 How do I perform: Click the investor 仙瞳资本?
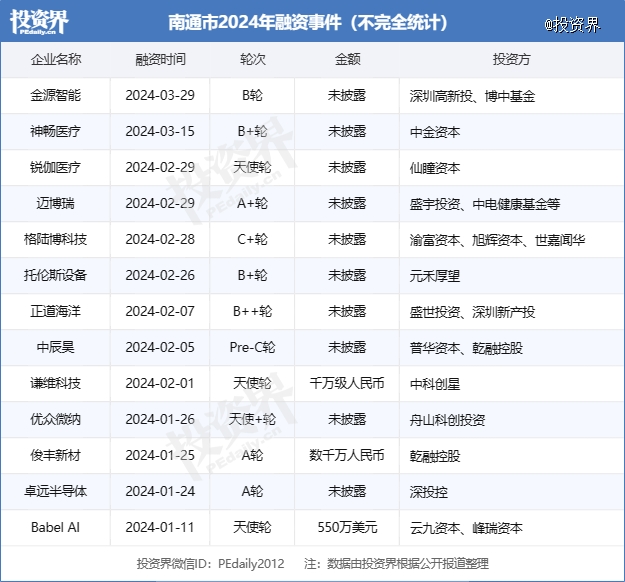pyautogui.click(x=435, y=168)
